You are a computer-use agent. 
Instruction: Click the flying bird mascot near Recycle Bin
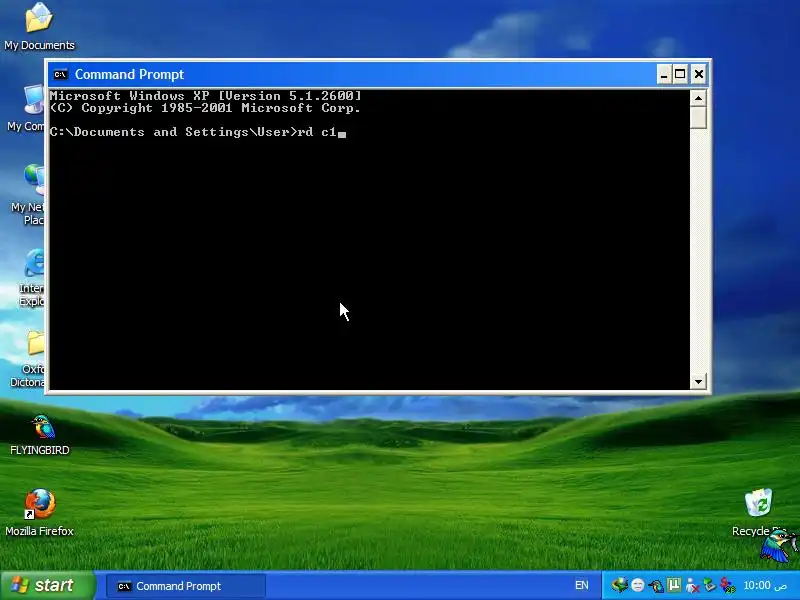(x=778, y=545)
